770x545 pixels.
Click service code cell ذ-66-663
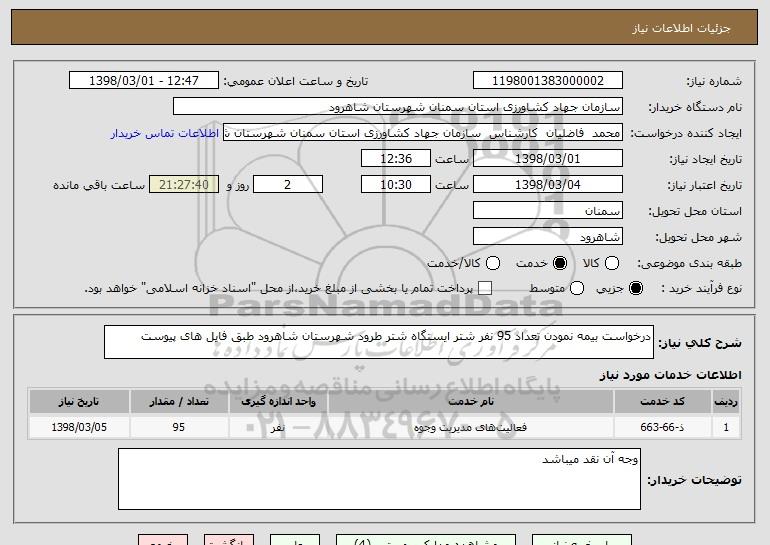662,427
